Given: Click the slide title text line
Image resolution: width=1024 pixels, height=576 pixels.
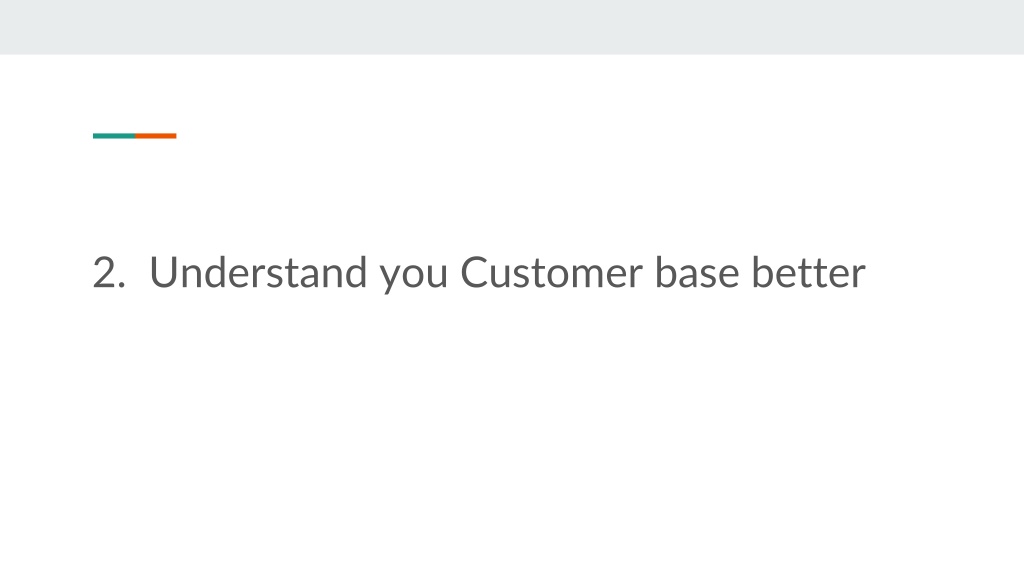Looking at the screenshot, I should [479, 273].
